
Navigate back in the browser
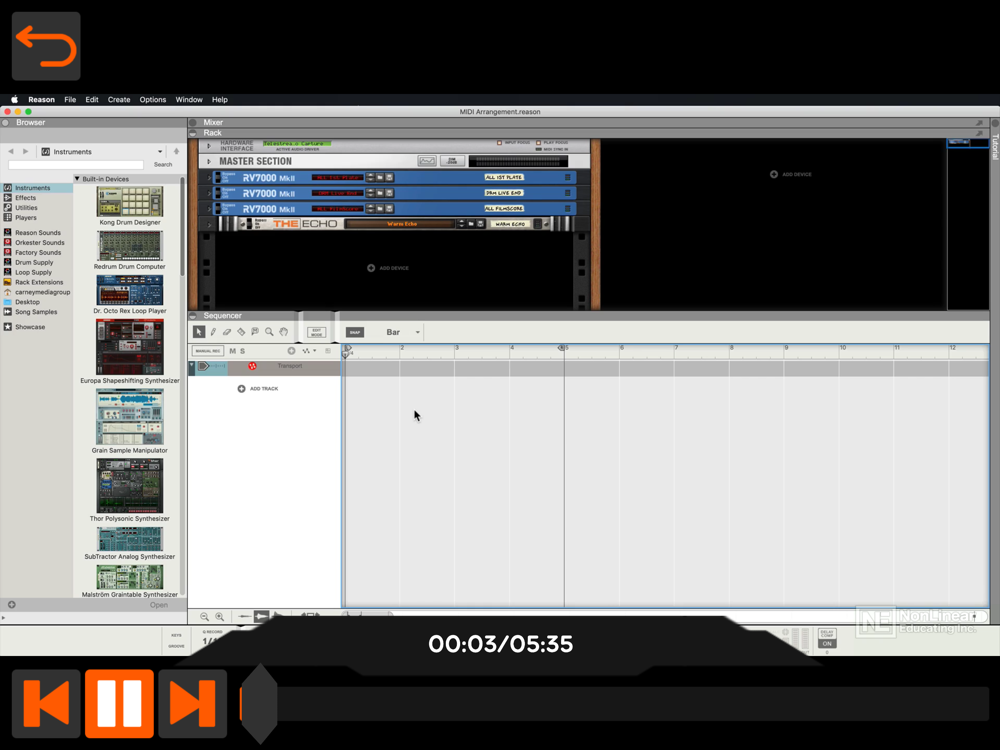(11, 152)
